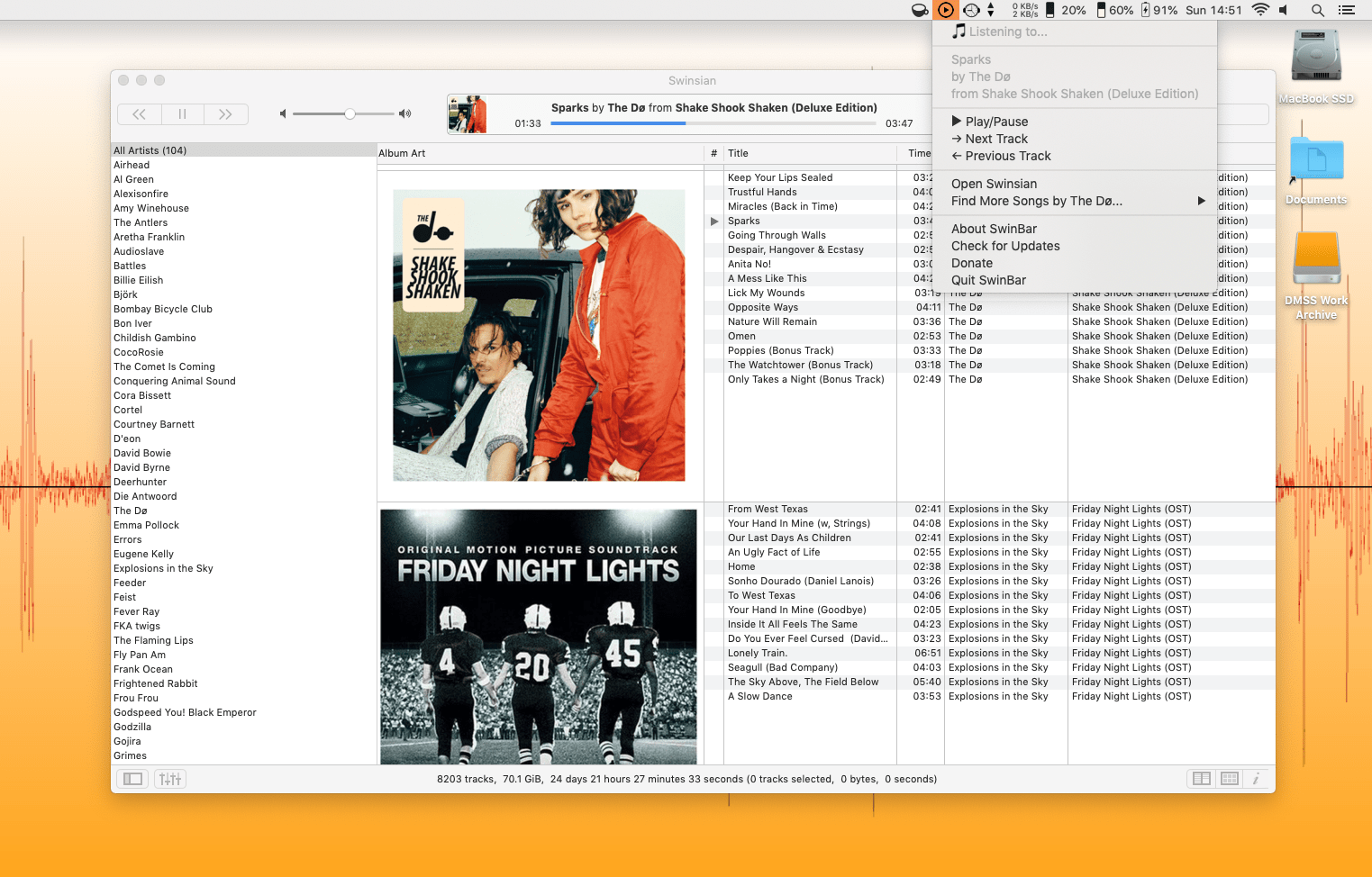Open the Notification Center list icon
Viewport: 1372px width, 877px height.
click(x=1347, y=10)
